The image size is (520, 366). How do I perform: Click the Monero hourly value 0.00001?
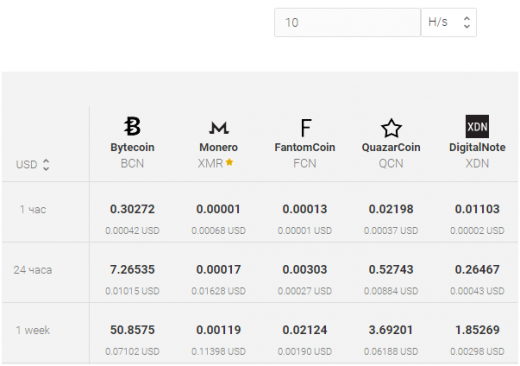click(x=218, y=209)
